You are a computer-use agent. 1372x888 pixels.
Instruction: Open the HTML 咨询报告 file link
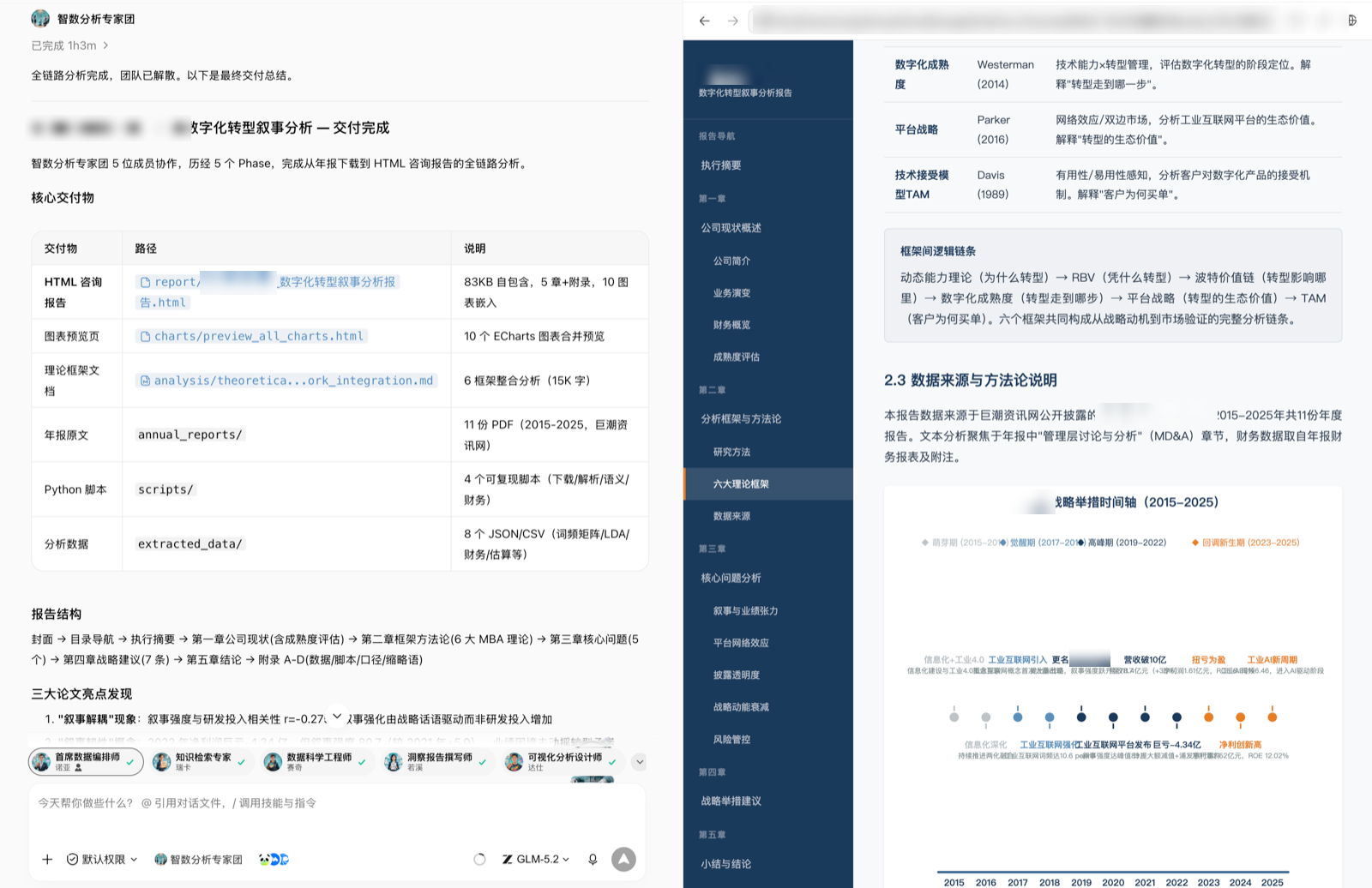[x=268, y=291]
